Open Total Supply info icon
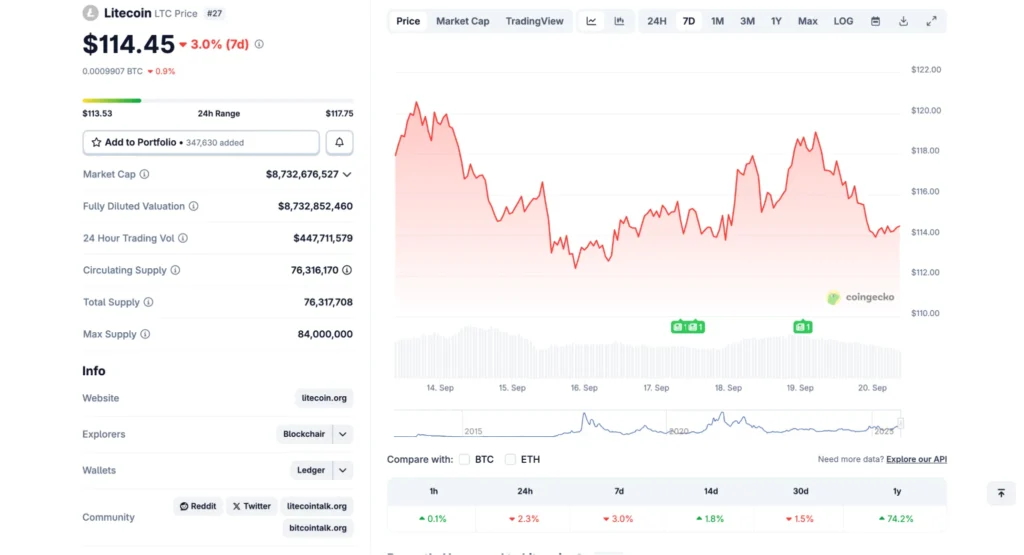The height and width of the screenshot is (555, 1024). pos(148,302)
